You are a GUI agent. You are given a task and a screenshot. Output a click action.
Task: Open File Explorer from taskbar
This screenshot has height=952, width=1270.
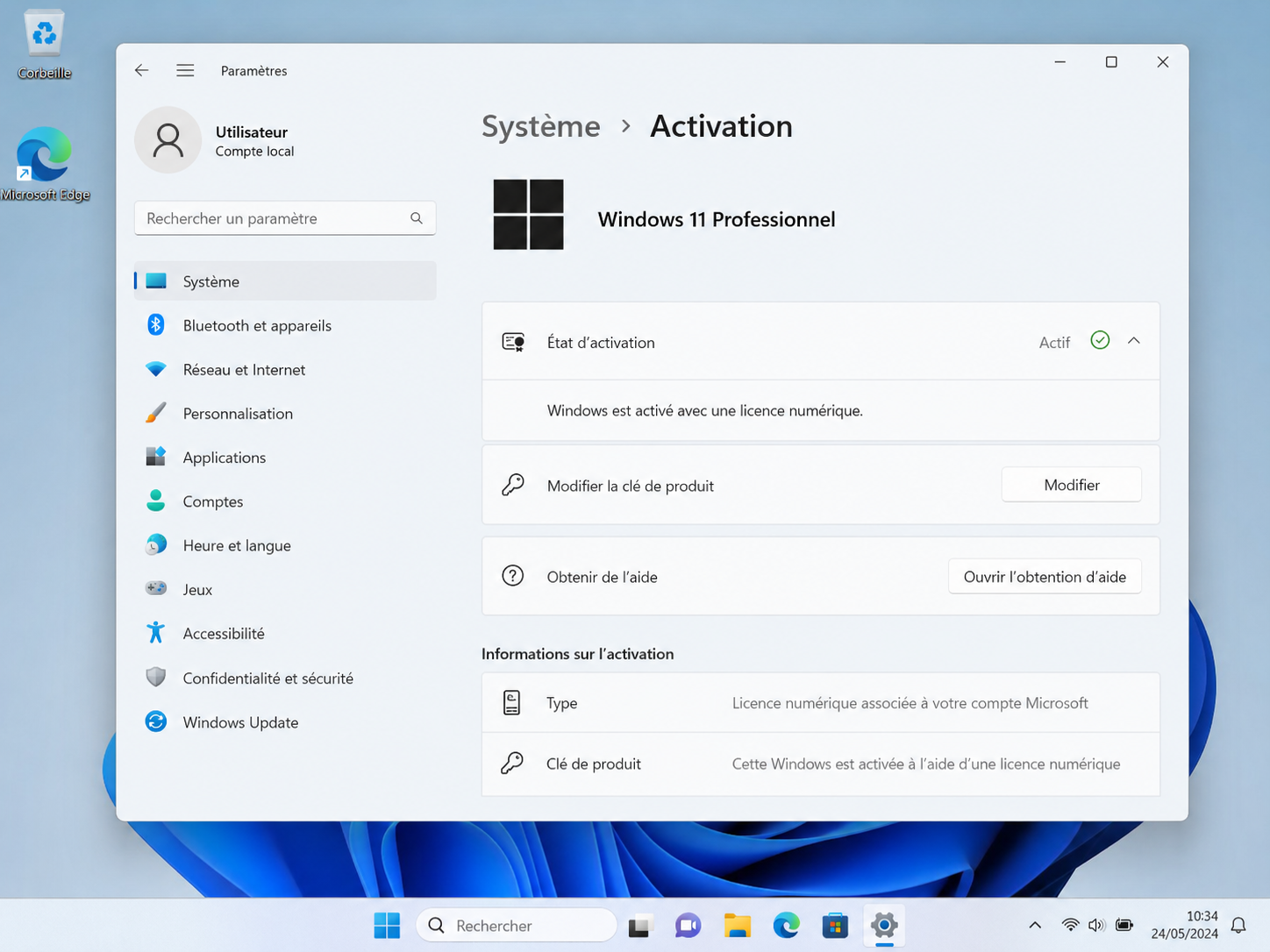coord(738,925)
